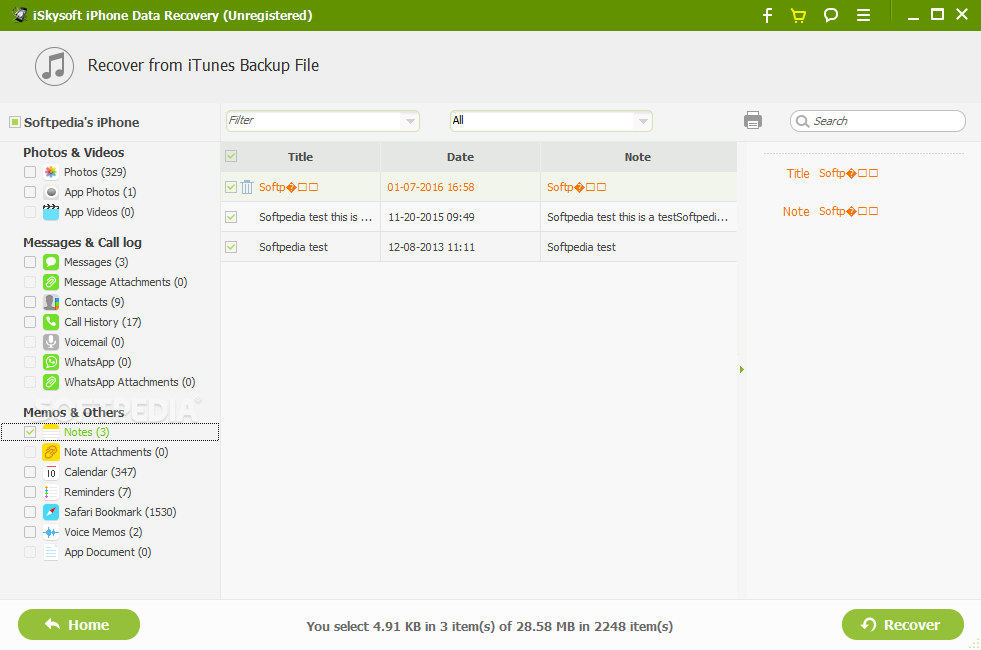Select the Note Attachments (0) label
This screenshot has height=650, width=981.
(x=116, y=452)
